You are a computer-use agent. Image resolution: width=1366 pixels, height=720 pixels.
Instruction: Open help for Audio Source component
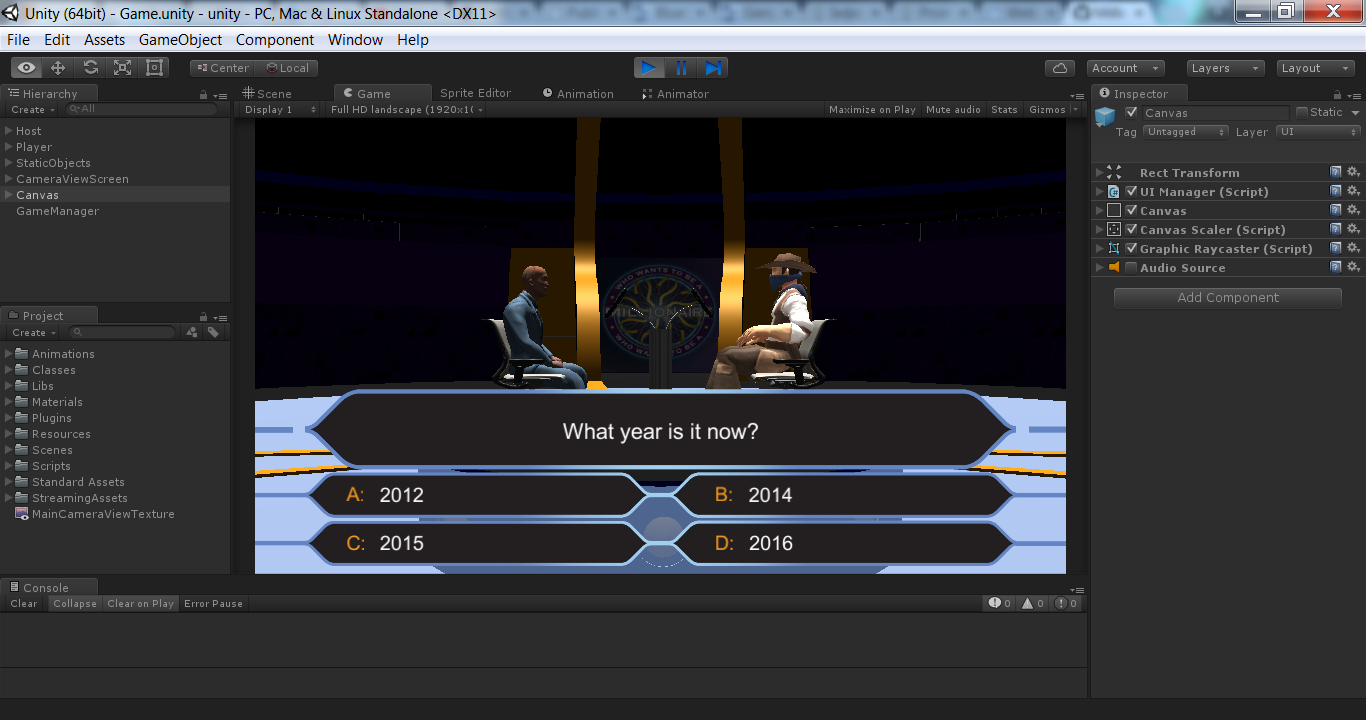(1336, 268)
